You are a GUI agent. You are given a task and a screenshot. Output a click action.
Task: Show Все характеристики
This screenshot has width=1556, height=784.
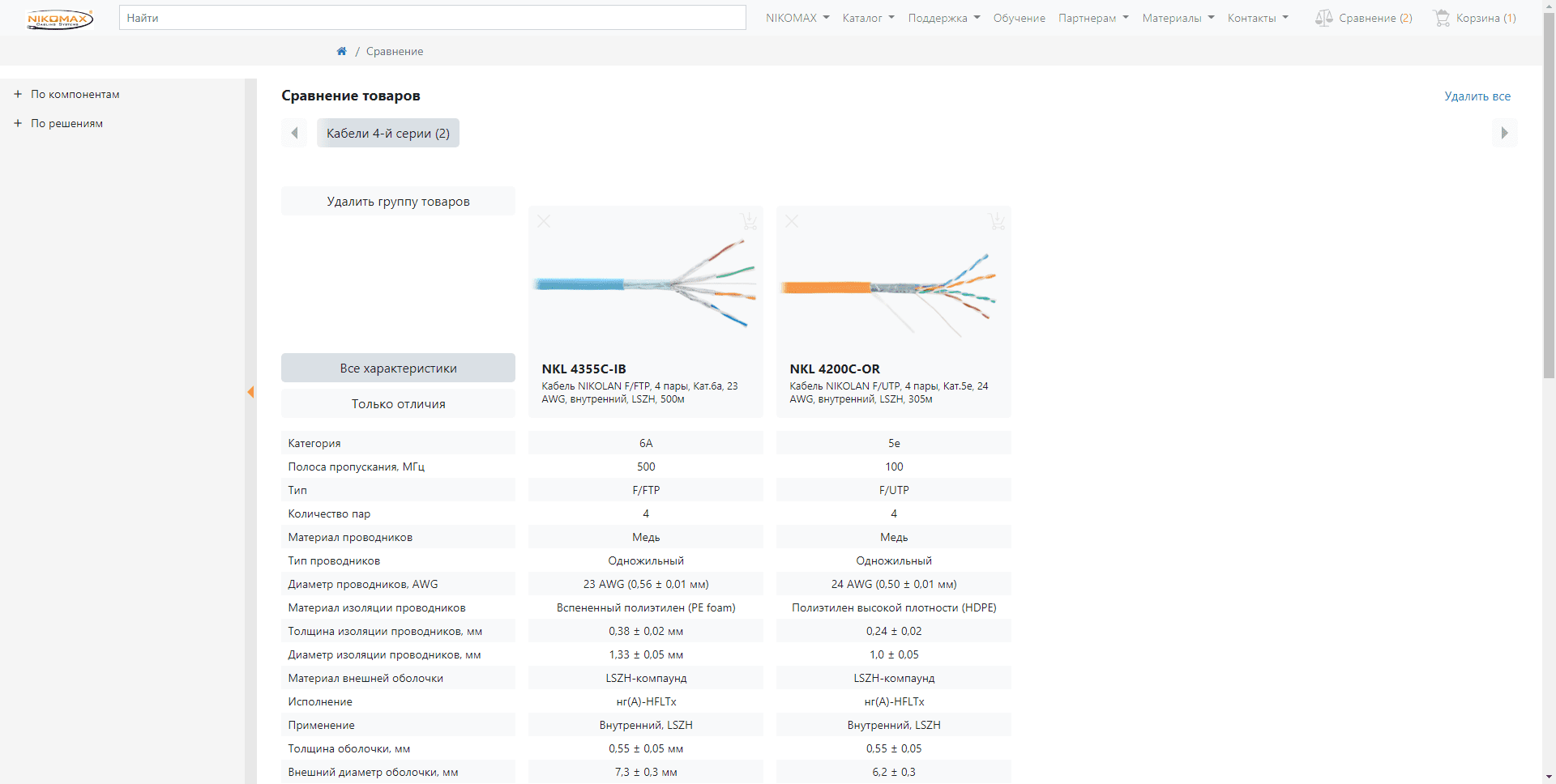coord(398,368)
